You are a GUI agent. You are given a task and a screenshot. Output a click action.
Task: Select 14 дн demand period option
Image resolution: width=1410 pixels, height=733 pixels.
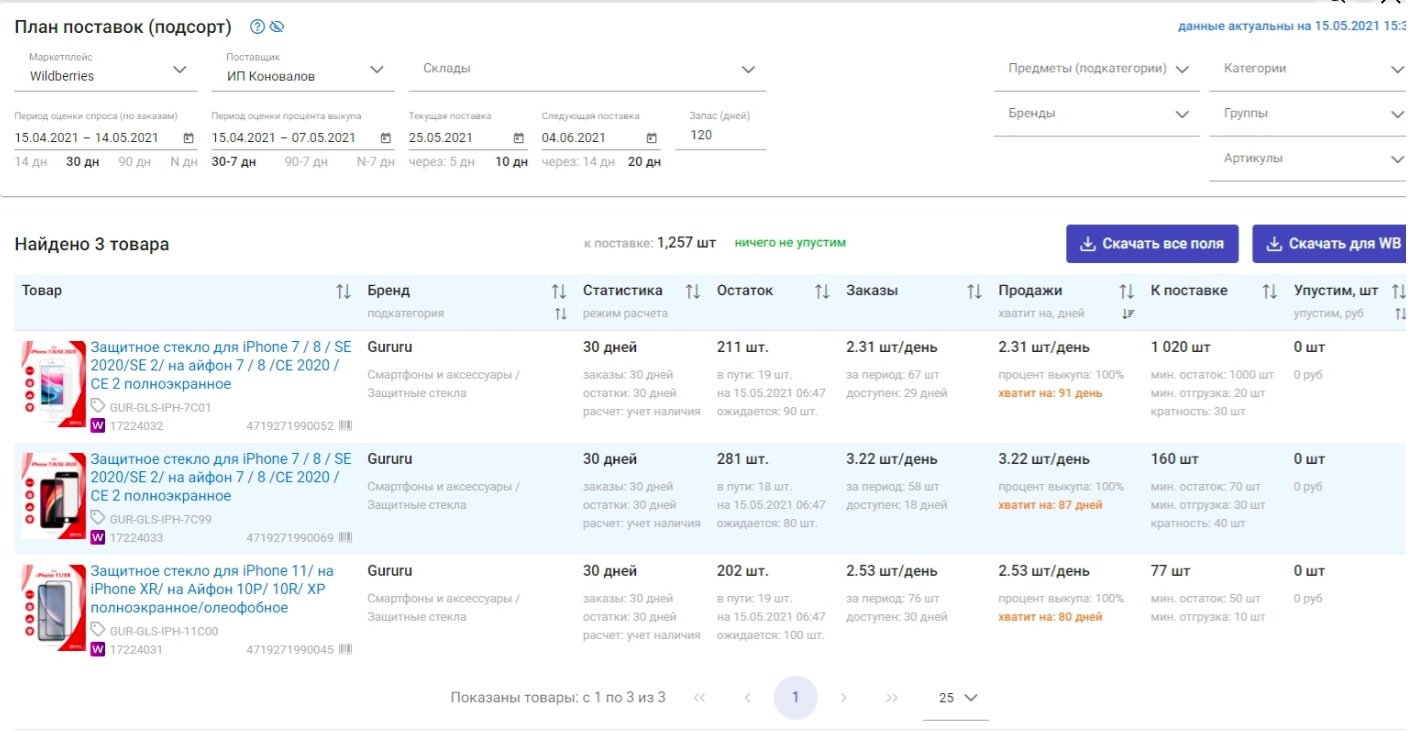pos(31,162)
